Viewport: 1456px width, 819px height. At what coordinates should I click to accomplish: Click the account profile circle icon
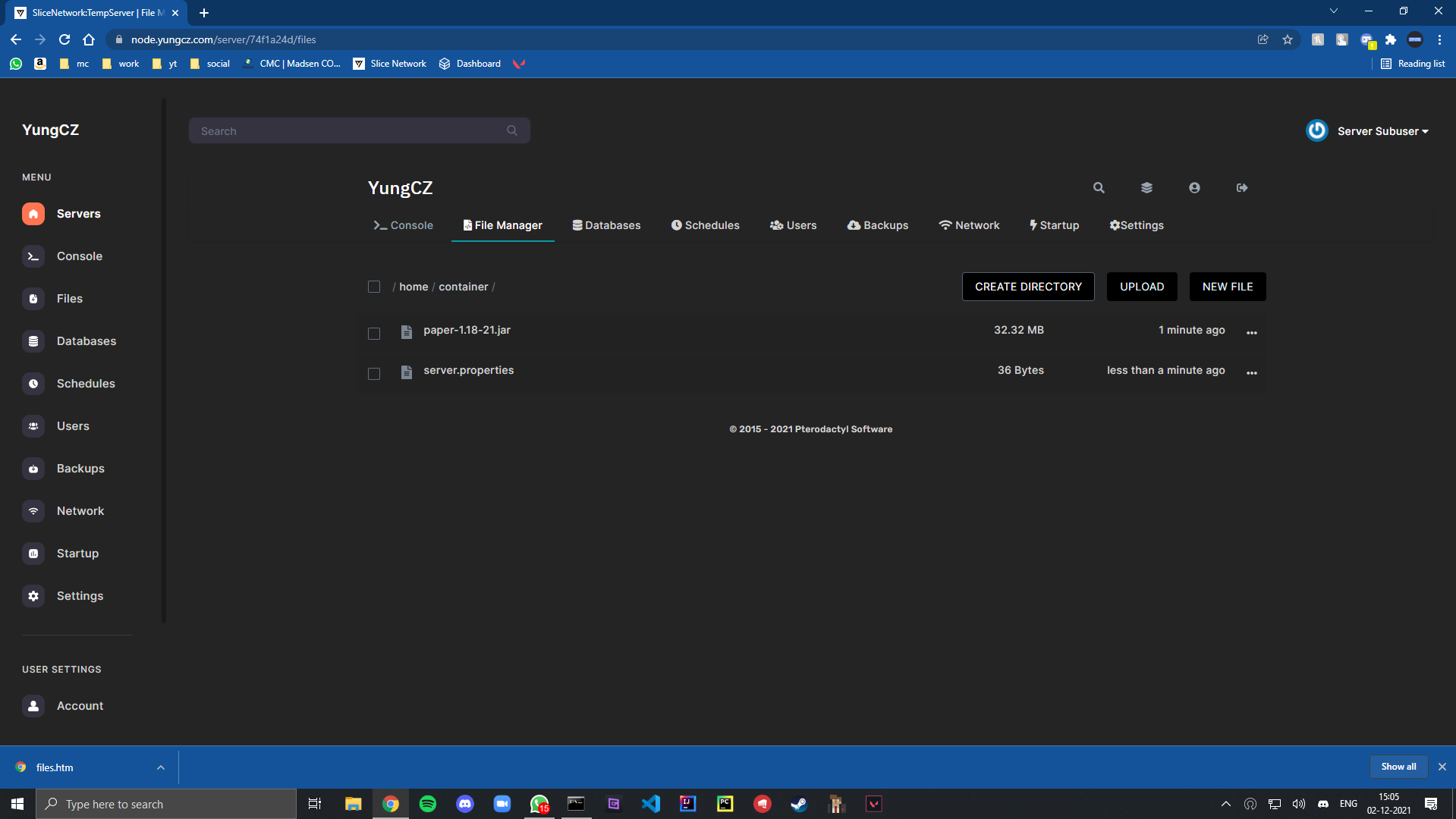1194,187
